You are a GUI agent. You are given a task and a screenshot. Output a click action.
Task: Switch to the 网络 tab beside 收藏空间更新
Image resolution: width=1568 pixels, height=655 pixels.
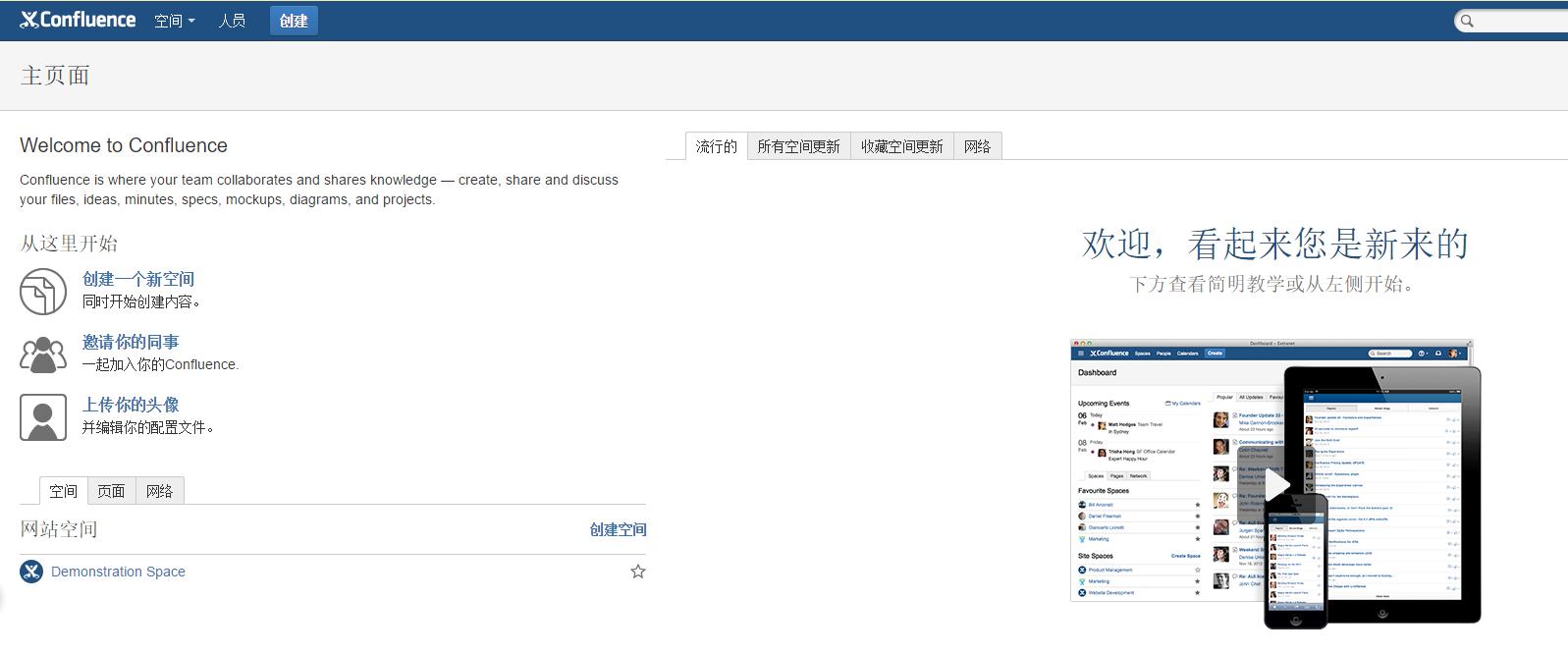[977, 146]
